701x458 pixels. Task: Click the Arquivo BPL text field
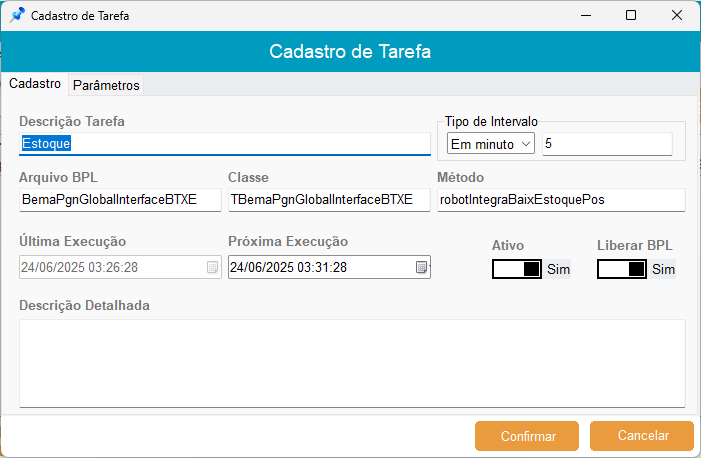[120, 200]
